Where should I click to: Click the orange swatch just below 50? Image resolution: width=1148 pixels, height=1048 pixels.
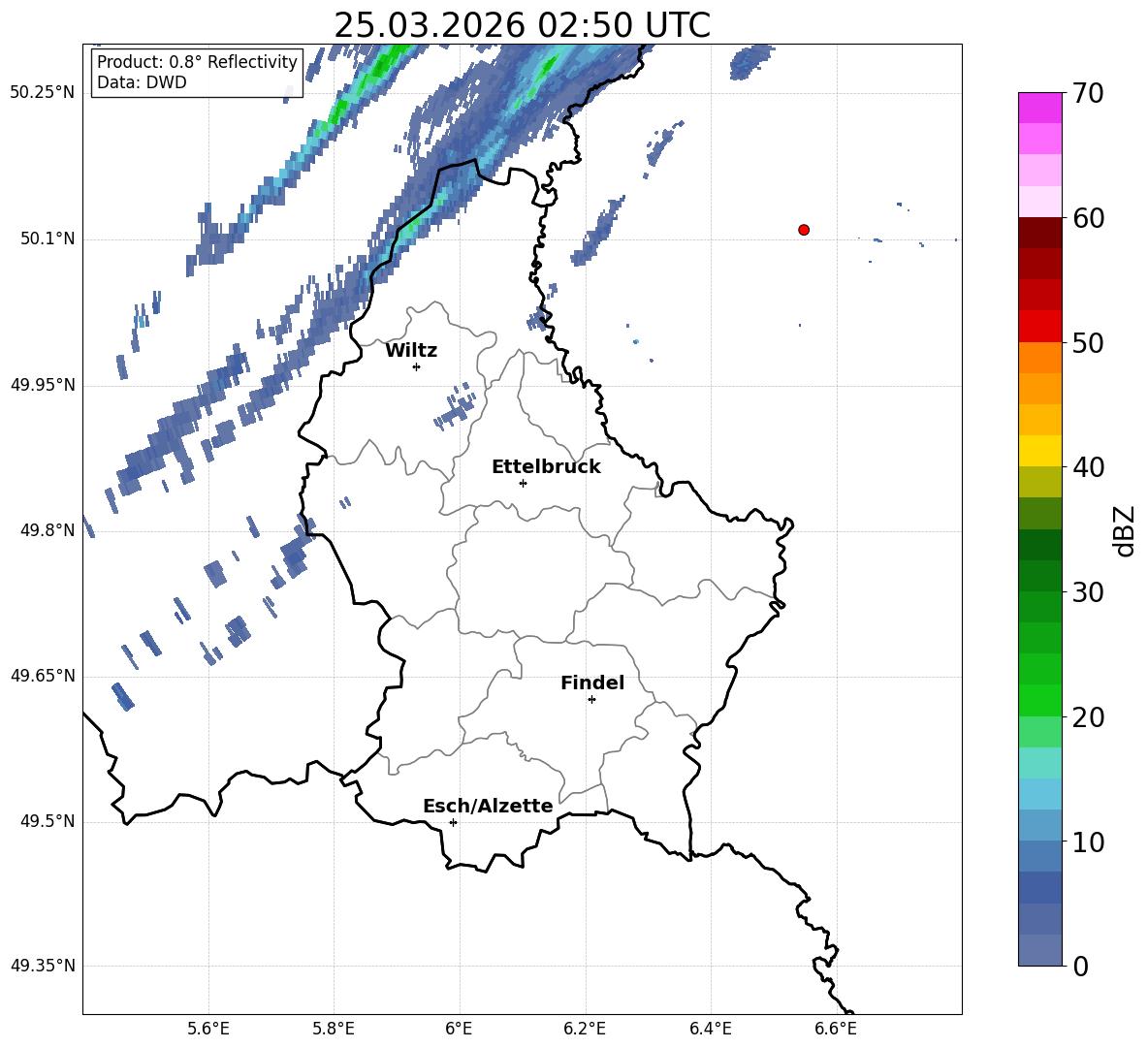coord(1039,358)
